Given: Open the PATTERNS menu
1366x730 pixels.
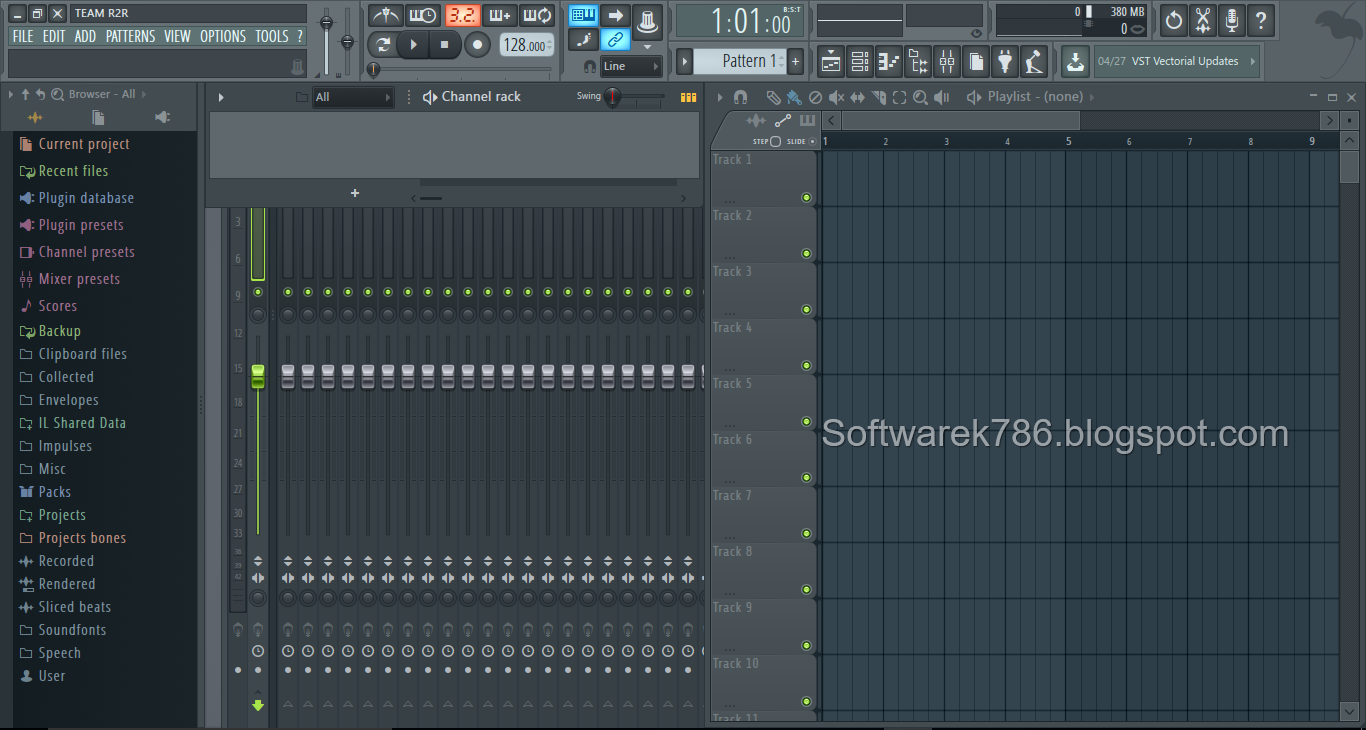Looking at the screenshot, I should click(131, 36).
